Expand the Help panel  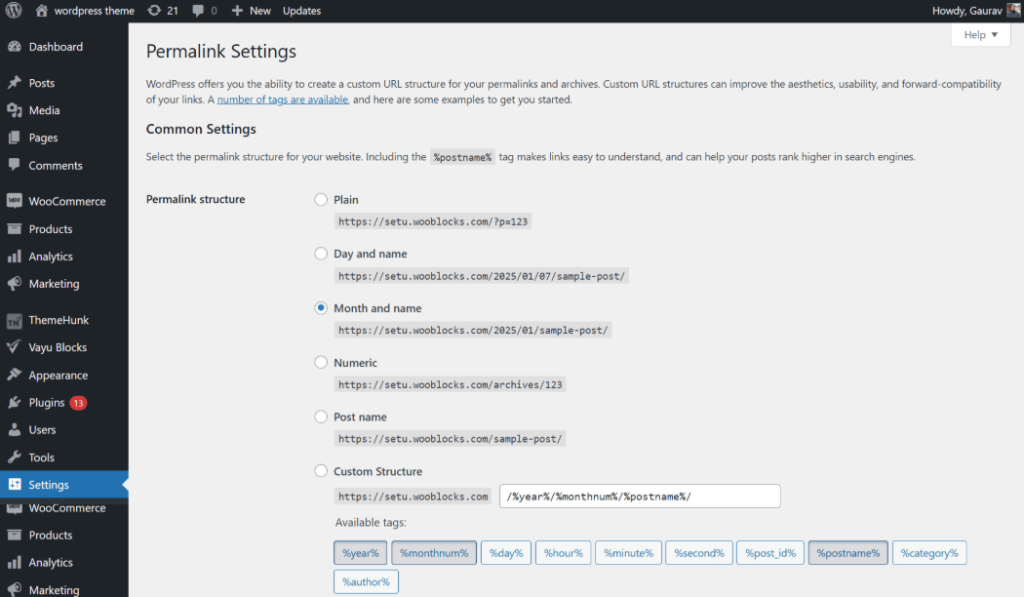pyautogui.click(x=979, y=34)
